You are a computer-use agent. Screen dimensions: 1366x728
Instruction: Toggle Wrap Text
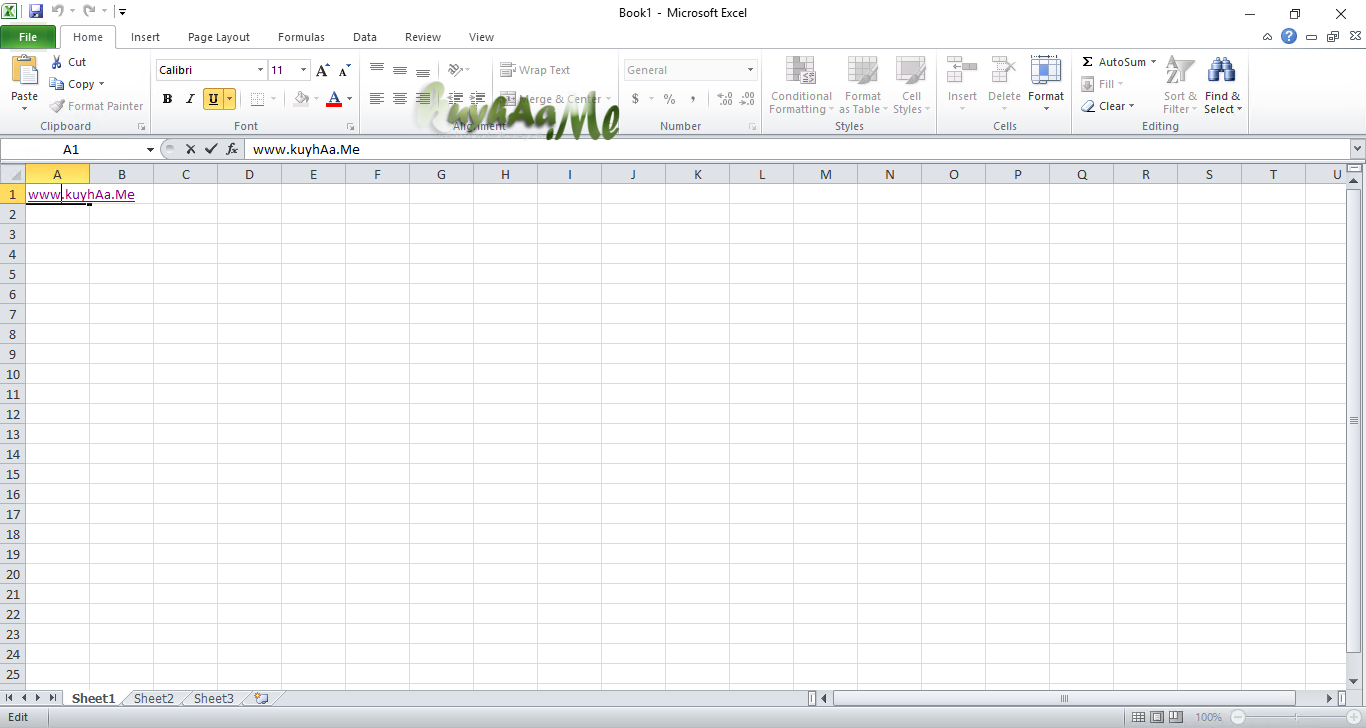536,70
